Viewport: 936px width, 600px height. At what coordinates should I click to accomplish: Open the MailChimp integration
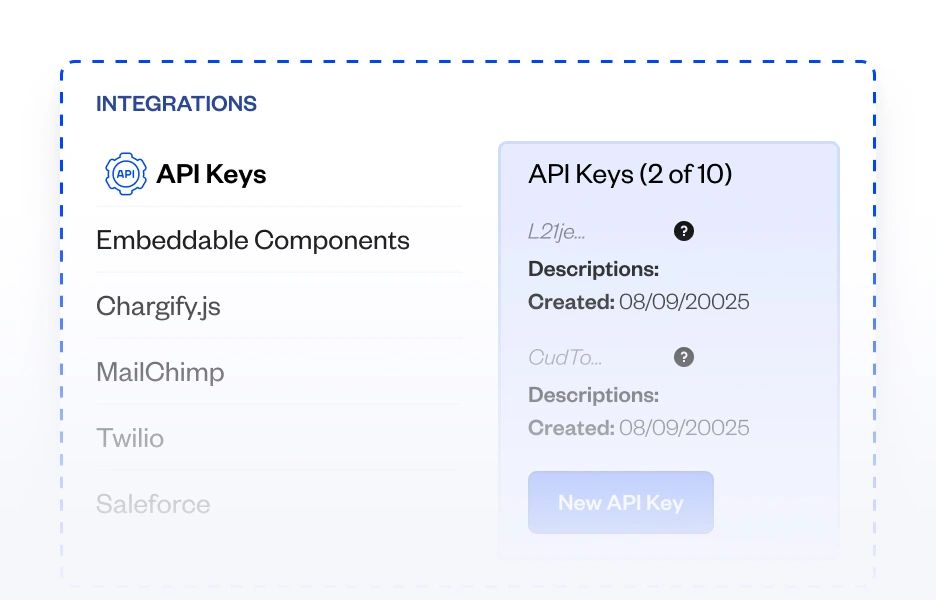pos(160,372)
